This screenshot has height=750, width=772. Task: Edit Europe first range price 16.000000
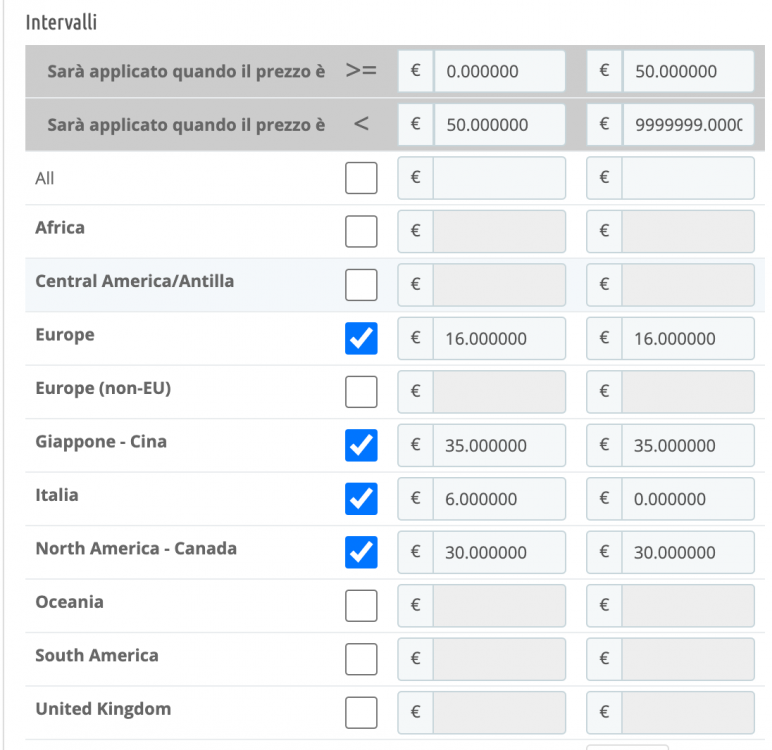(x=498, y=339)
